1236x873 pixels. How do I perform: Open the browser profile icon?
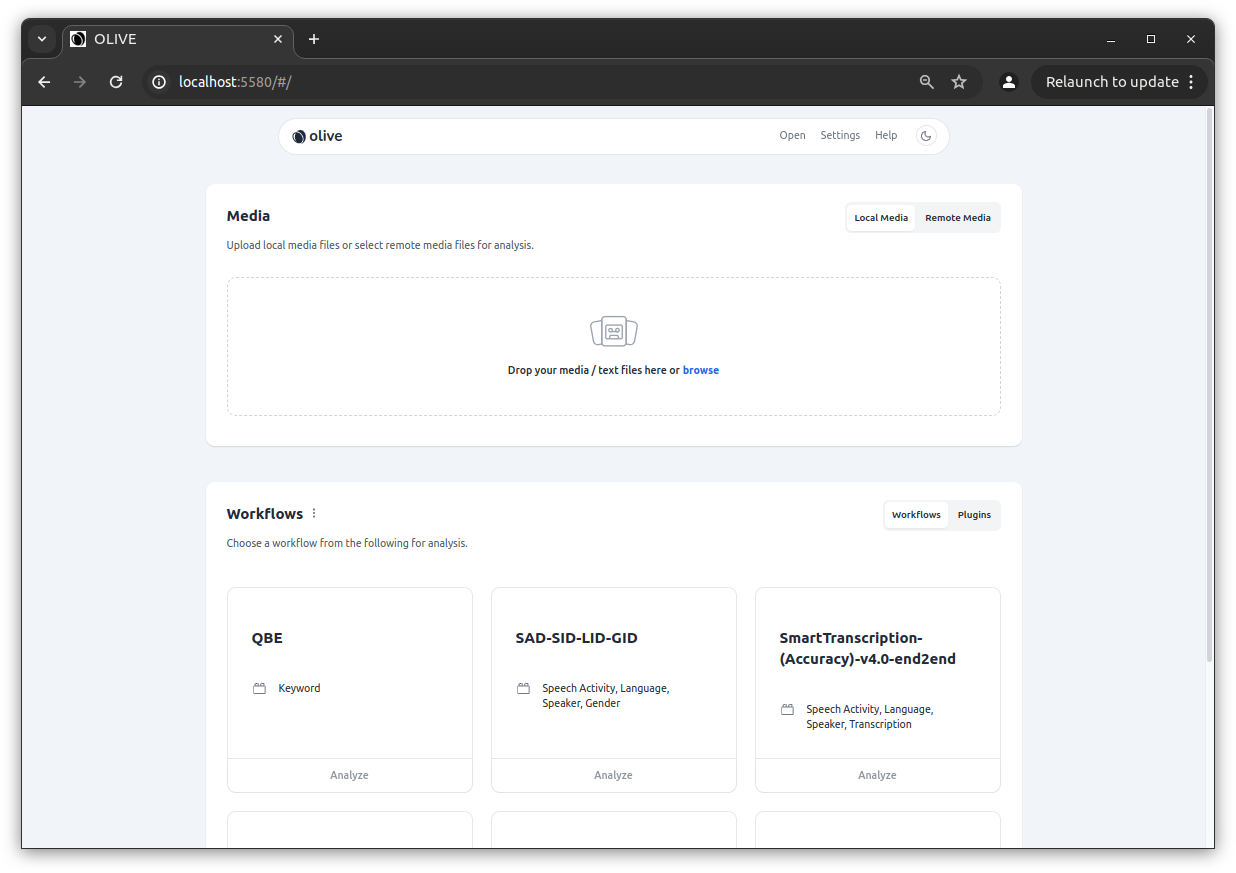click(1008, 82)
